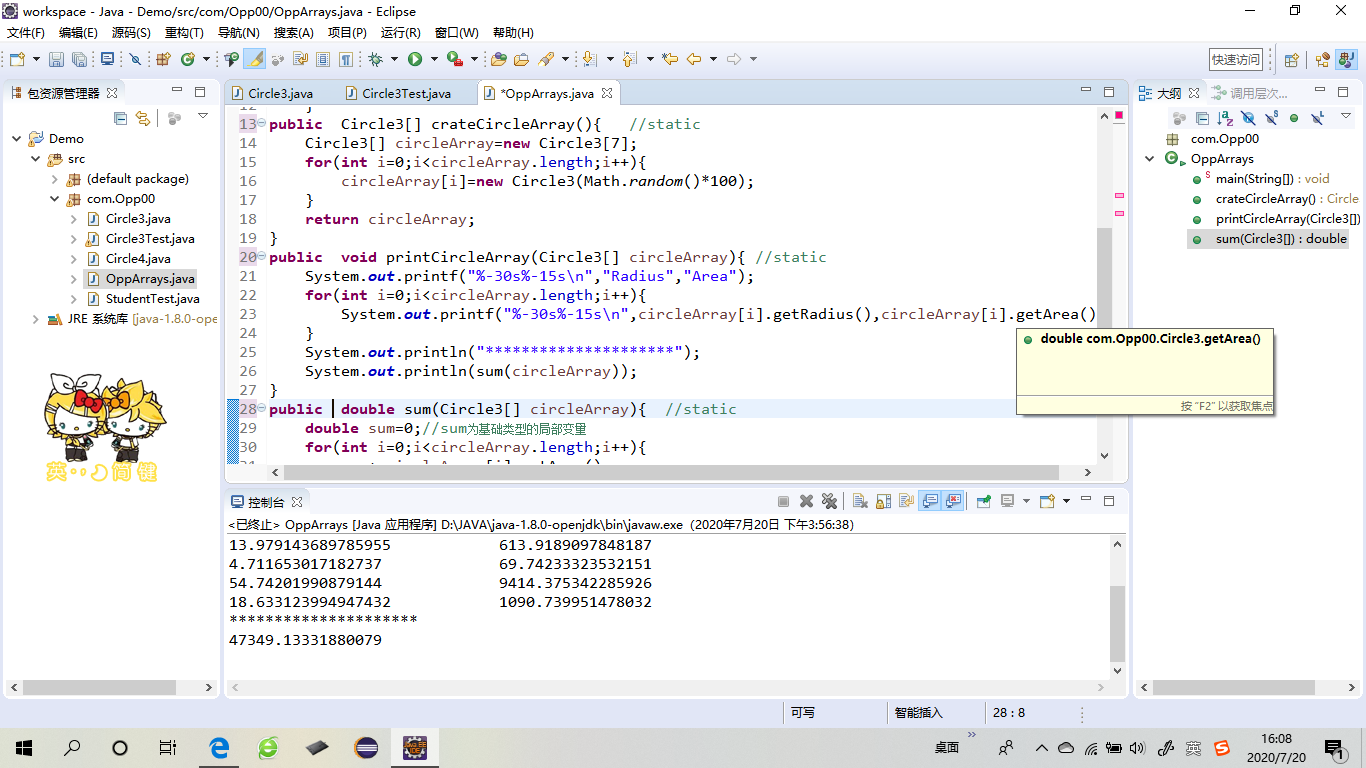The width and height of the screenshot is (1366, 768).
Task: Click the Search flashlight icon
Action: pos(546,59)
